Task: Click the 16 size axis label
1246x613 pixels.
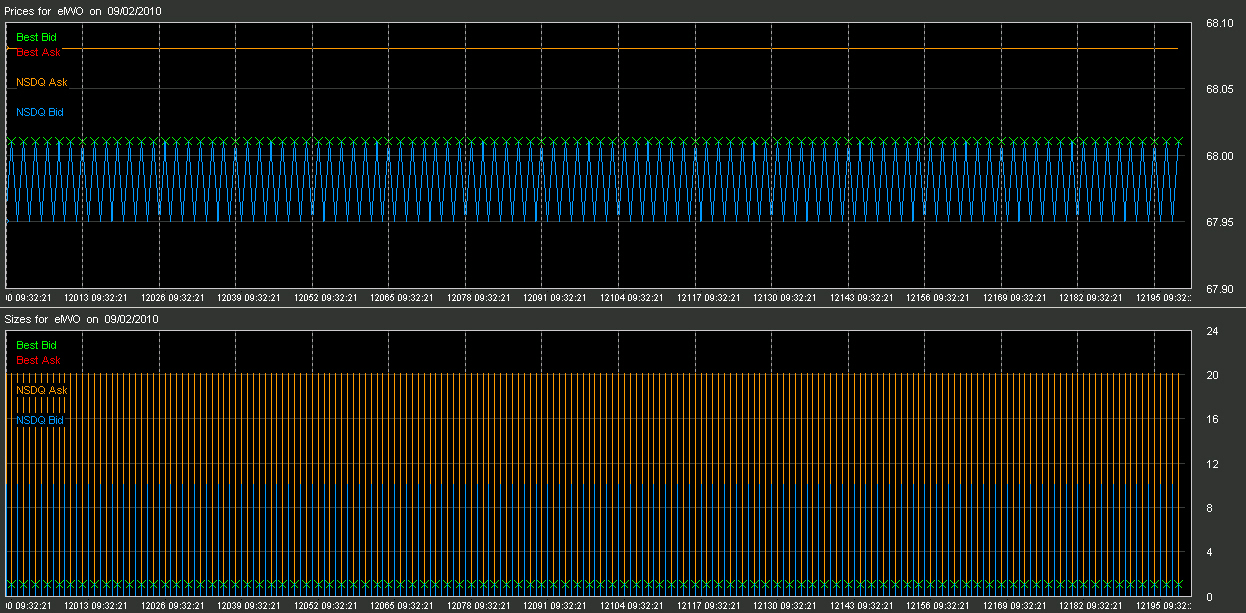Action: click(1211, 419)
